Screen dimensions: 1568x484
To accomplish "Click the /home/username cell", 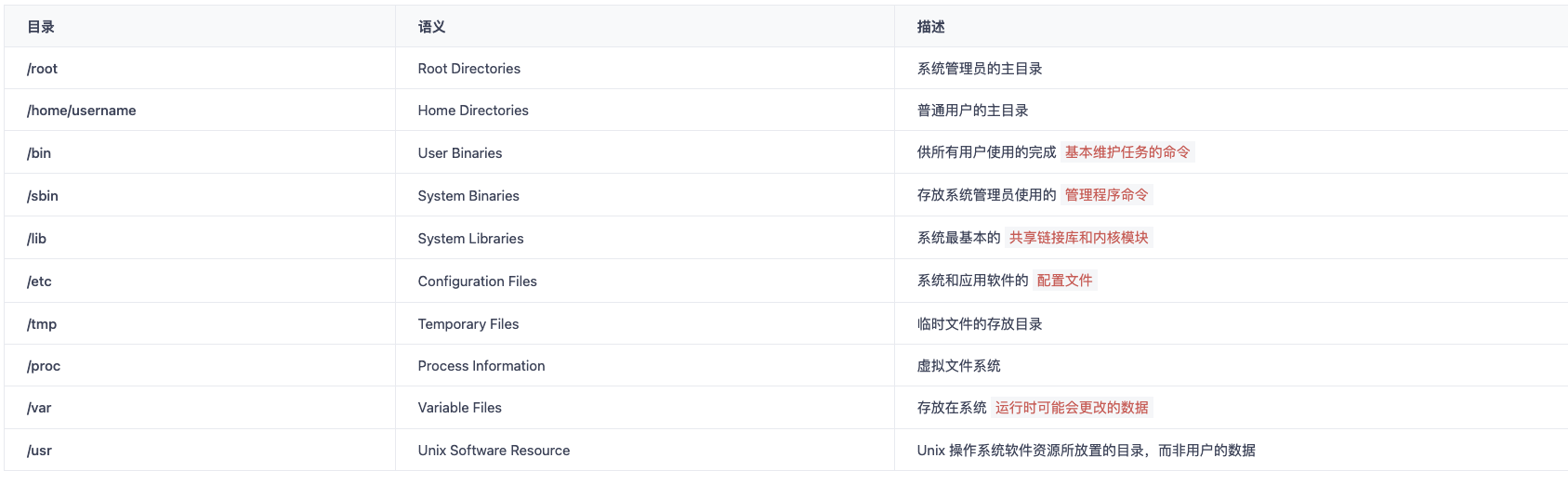I will [82, 111].
